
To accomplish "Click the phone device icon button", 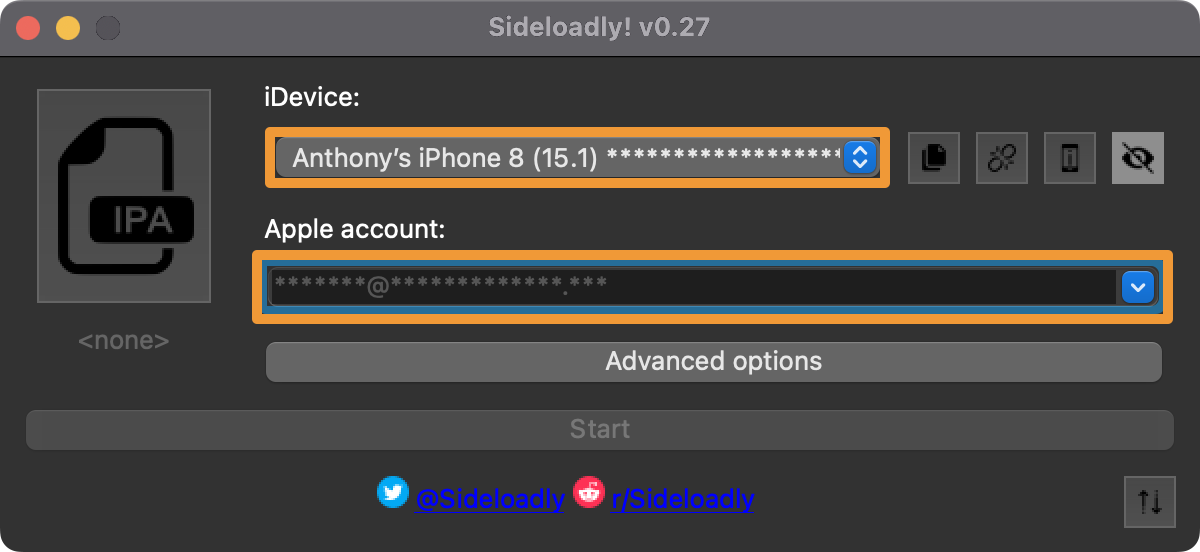I will [1070, 158].
